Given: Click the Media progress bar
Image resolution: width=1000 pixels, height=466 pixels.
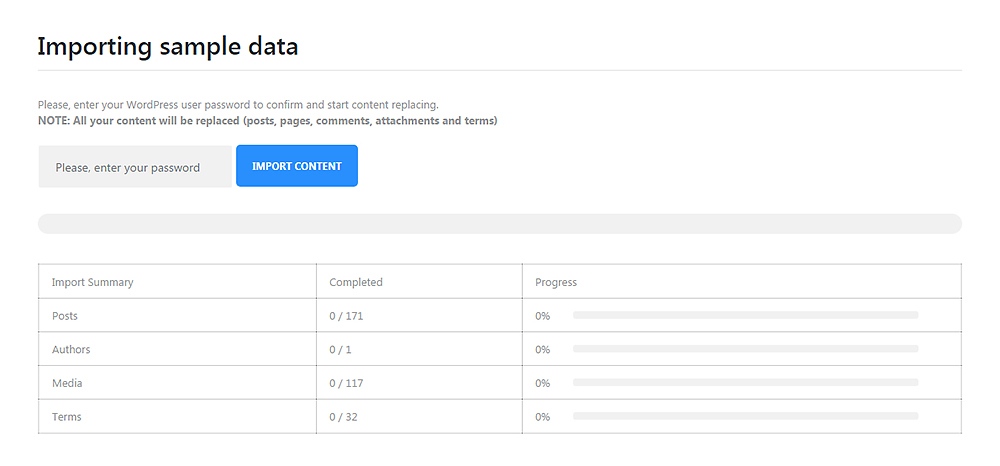Looking at the screenshot, I should (x=745, y=383).
